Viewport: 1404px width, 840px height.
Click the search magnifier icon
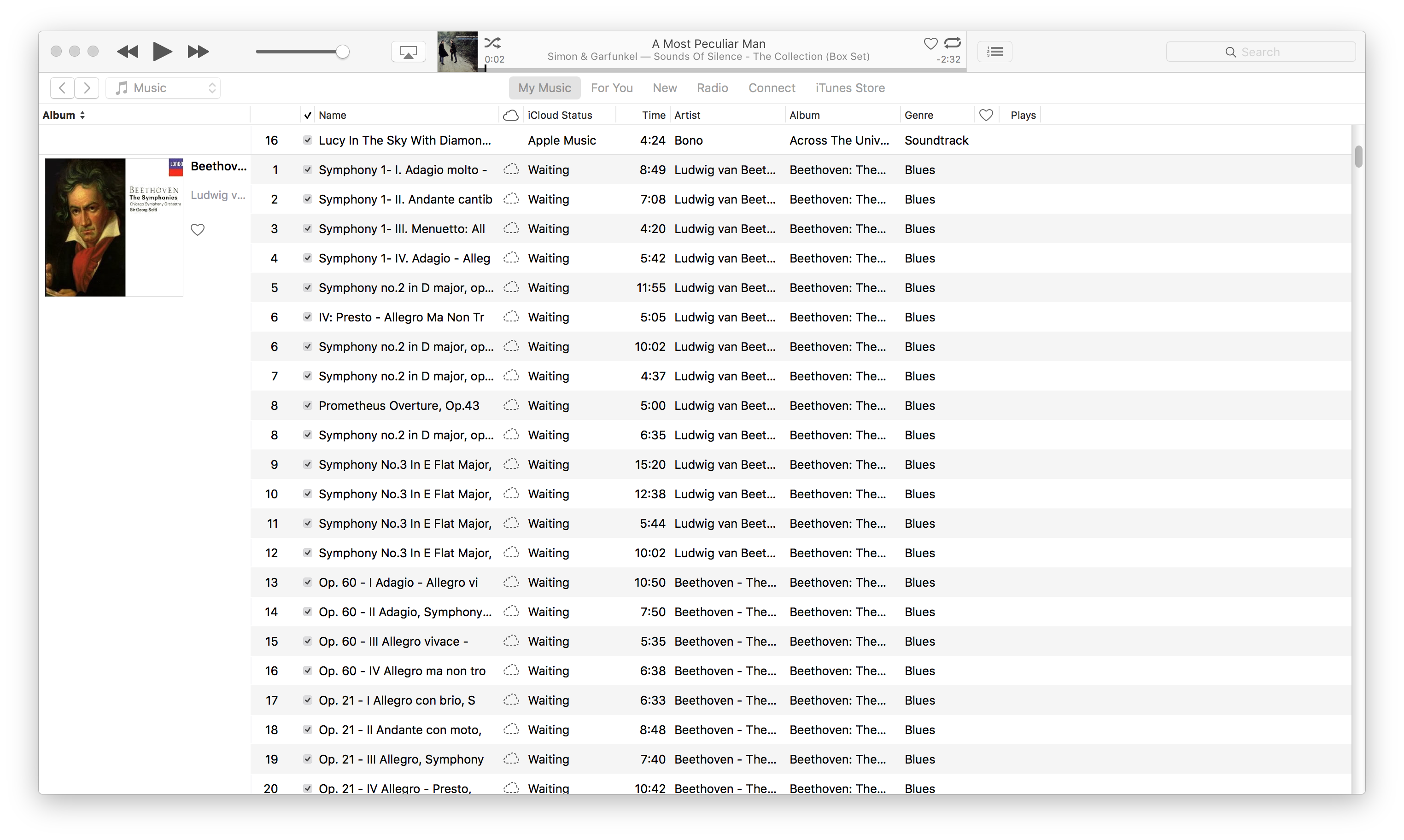tap(1230, 52)
